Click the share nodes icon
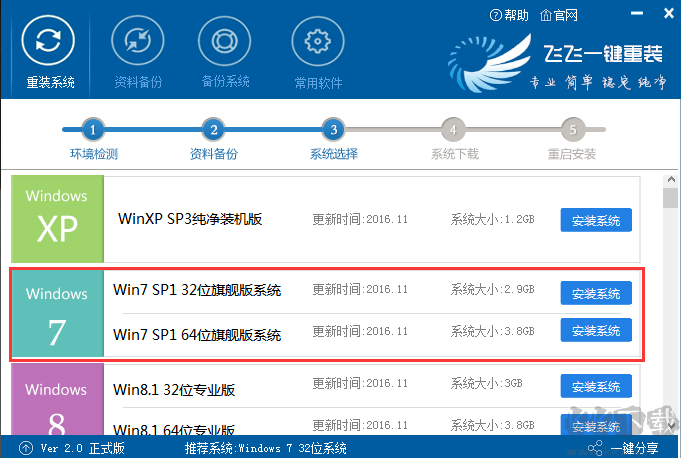The image size is (681, 458). [x=595, y=448]
